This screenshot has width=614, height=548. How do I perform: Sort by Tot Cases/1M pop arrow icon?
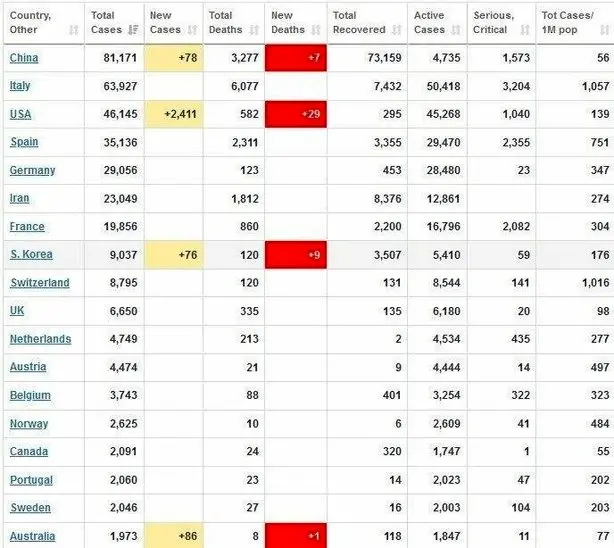tap(603, 31)
